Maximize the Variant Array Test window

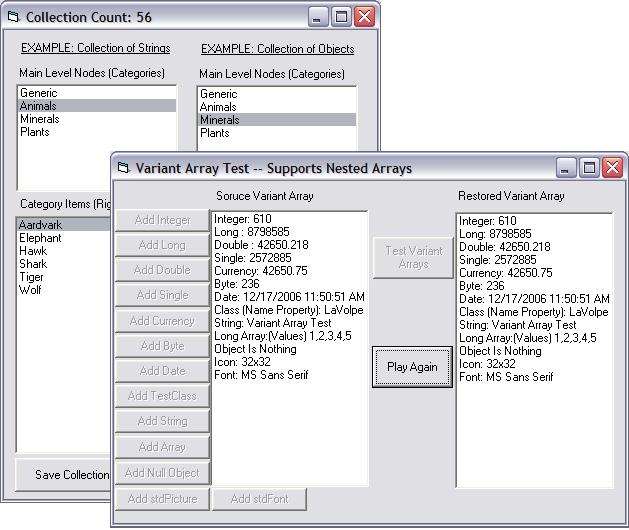pos(590,168)
